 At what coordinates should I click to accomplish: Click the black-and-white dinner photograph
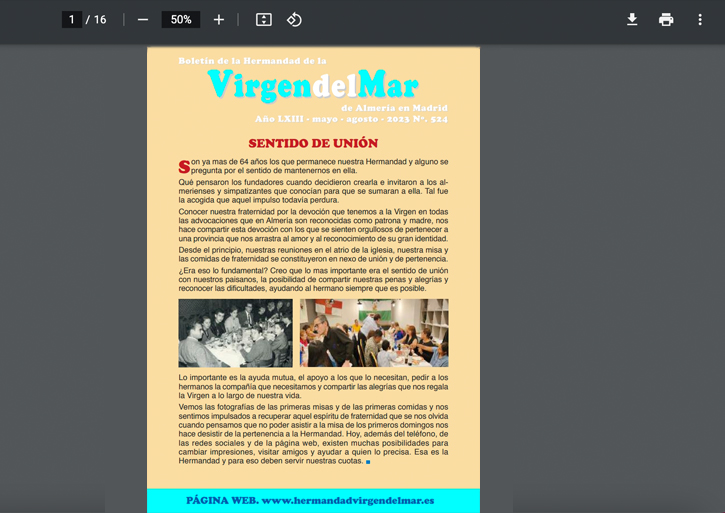pos(235,333)
